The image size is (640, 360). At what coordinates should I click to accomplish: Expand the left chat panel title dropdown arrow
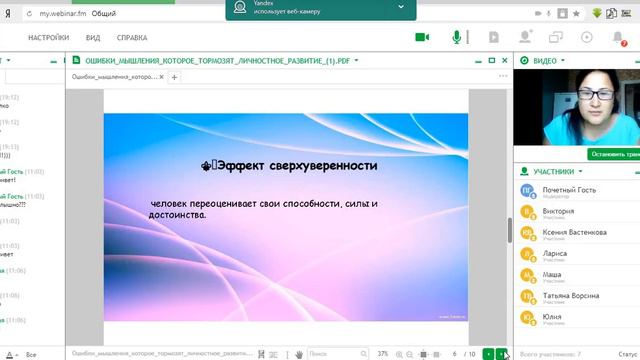tap(9, 60)
